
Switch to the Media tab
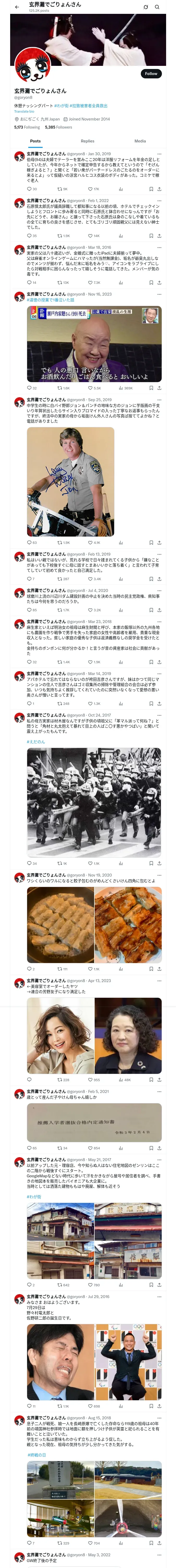(140, 141)
